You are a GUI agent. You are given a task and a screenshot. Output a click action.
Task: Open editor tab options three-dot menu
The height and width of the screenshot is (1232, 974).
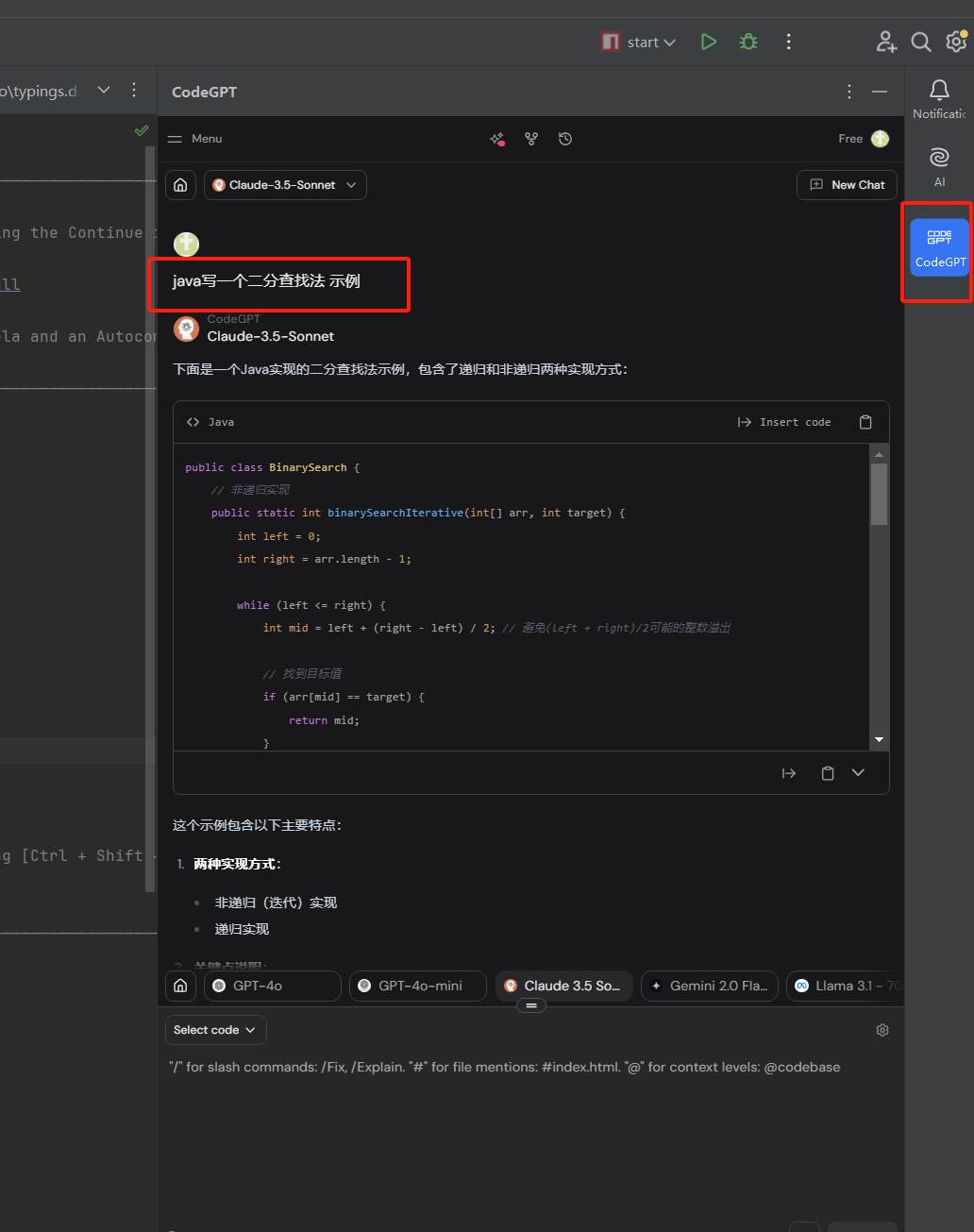(x=134, y=91)
